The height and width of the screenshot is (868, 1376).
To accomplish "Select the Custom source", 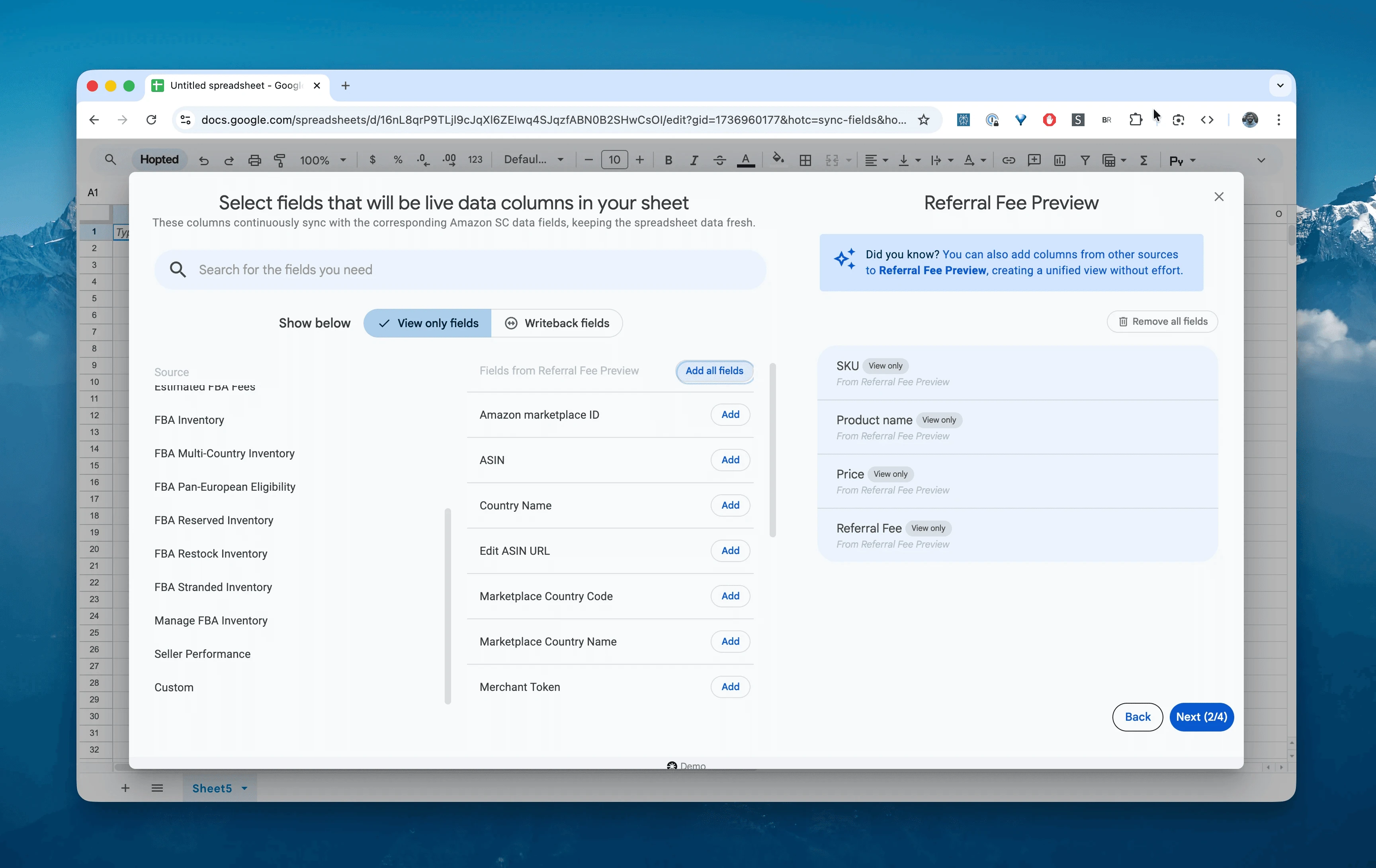I will pos(174,688).
